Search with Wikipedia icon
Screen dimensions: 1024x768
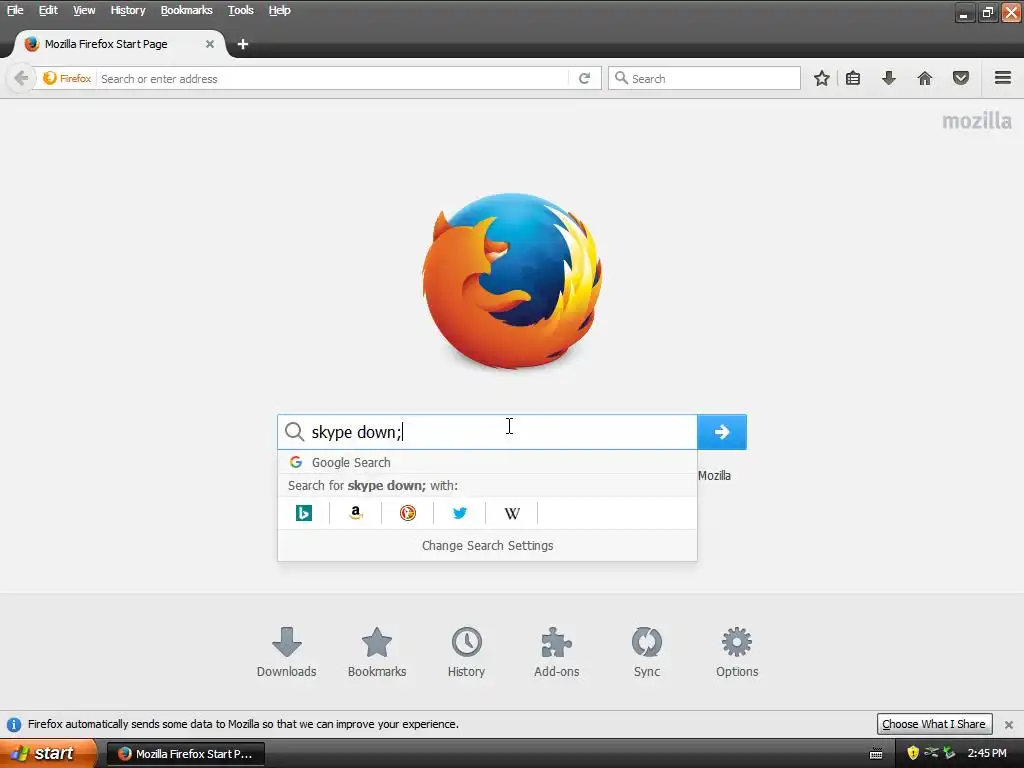[x=512, y=513]
